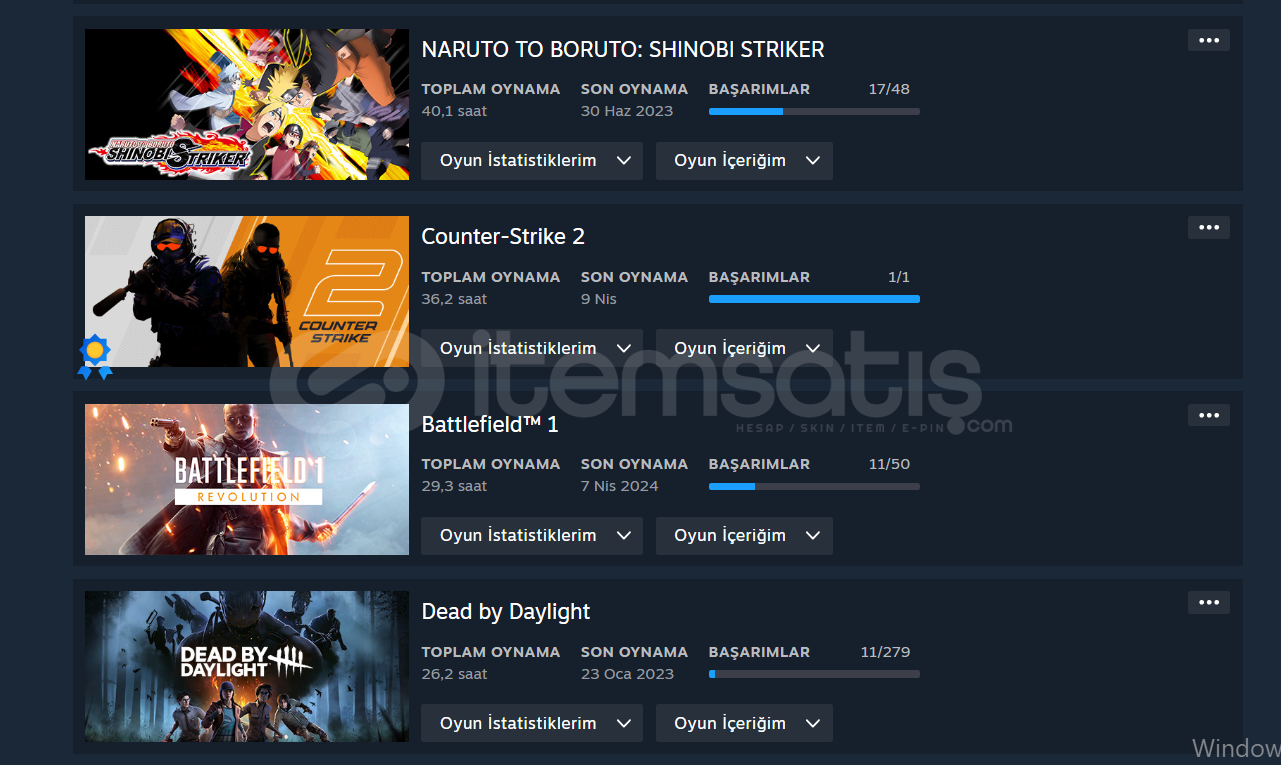Screen dimensions: 1281x765
Task: Expand Oyun İçeriğim for Shinobi Striker
Action: click(x=744, y=161)
